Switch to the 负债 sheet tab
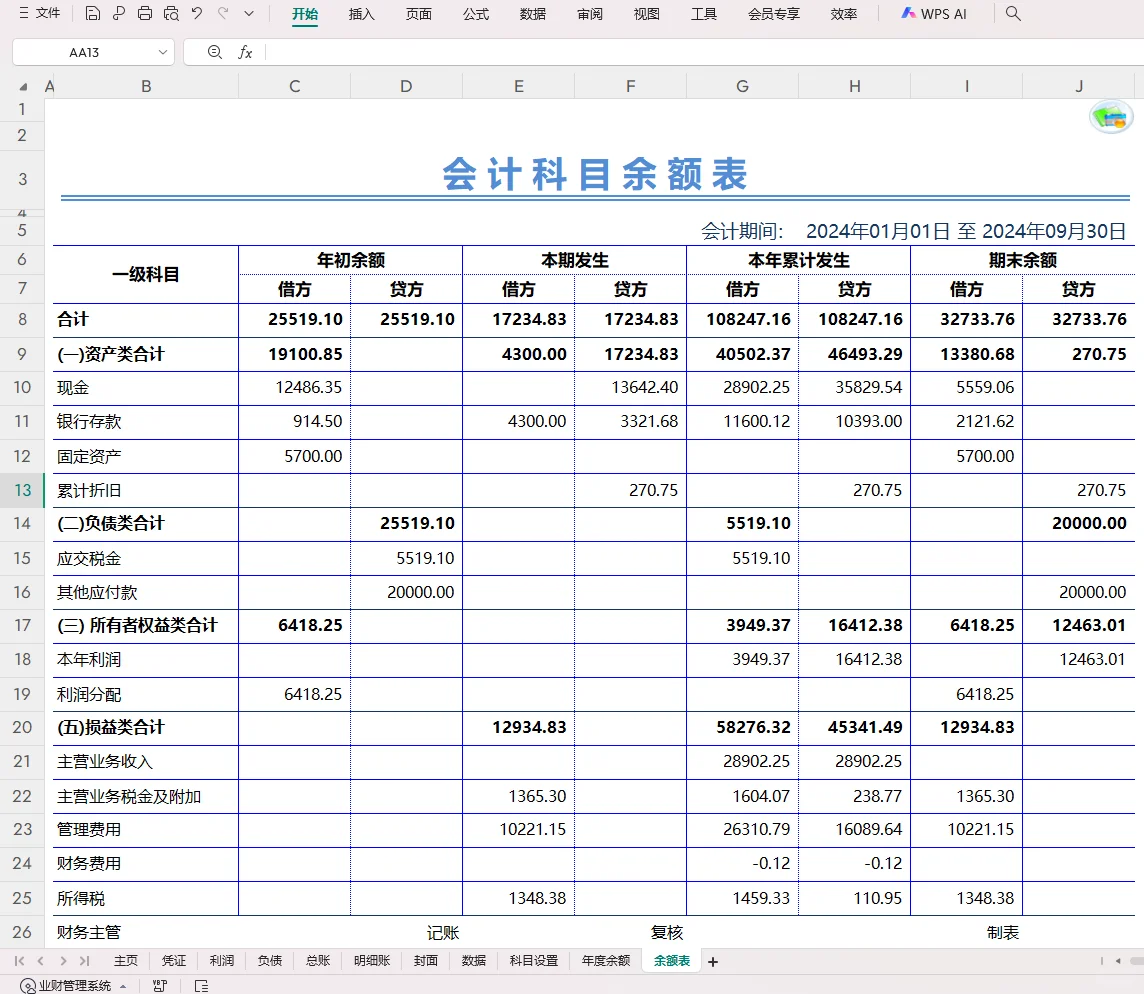Image resolution: width=1144 pixels, height=994 pixels. coord(270,961)
